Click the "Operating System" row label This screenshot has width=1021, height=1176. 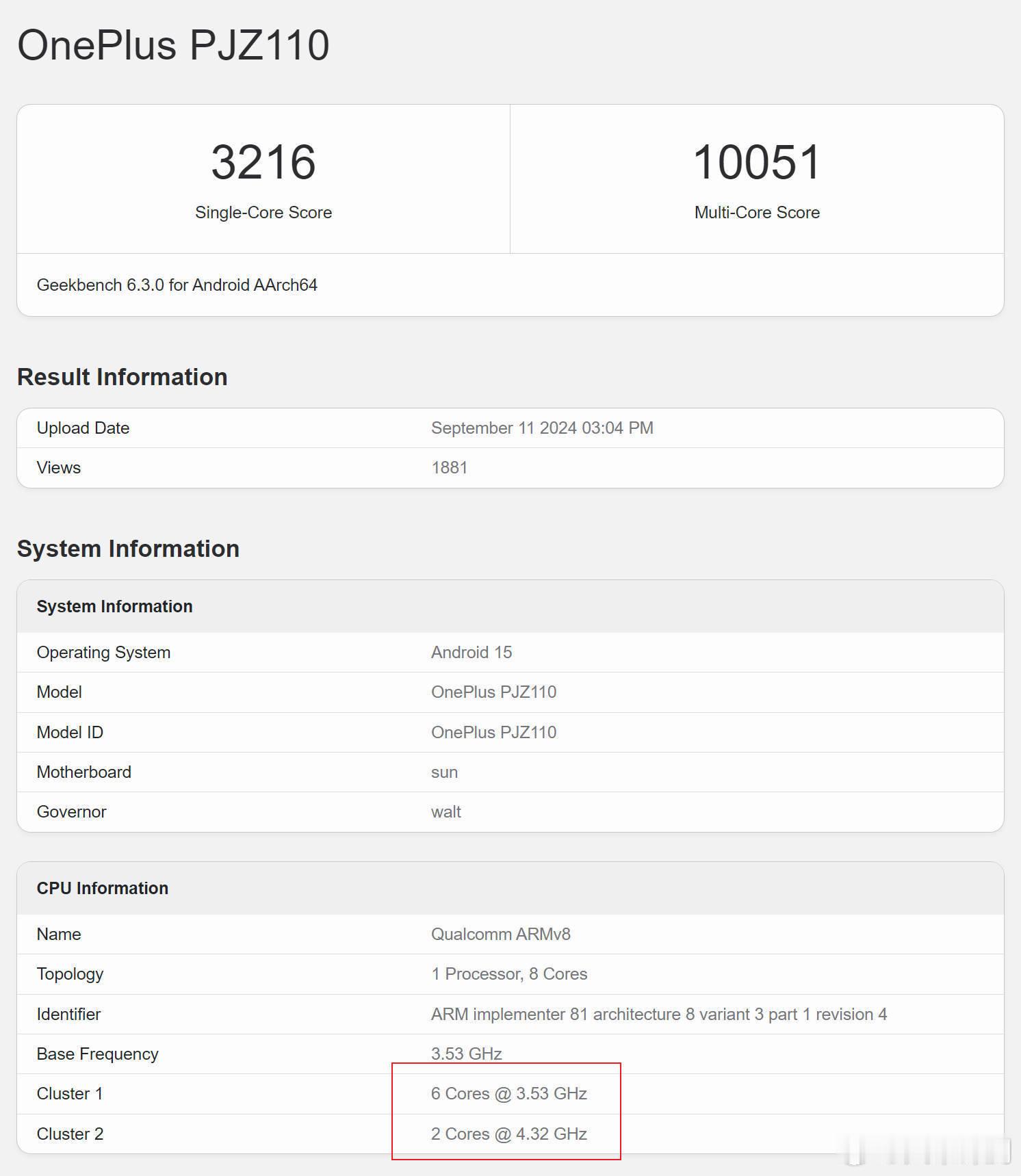[x=103, y=652]
